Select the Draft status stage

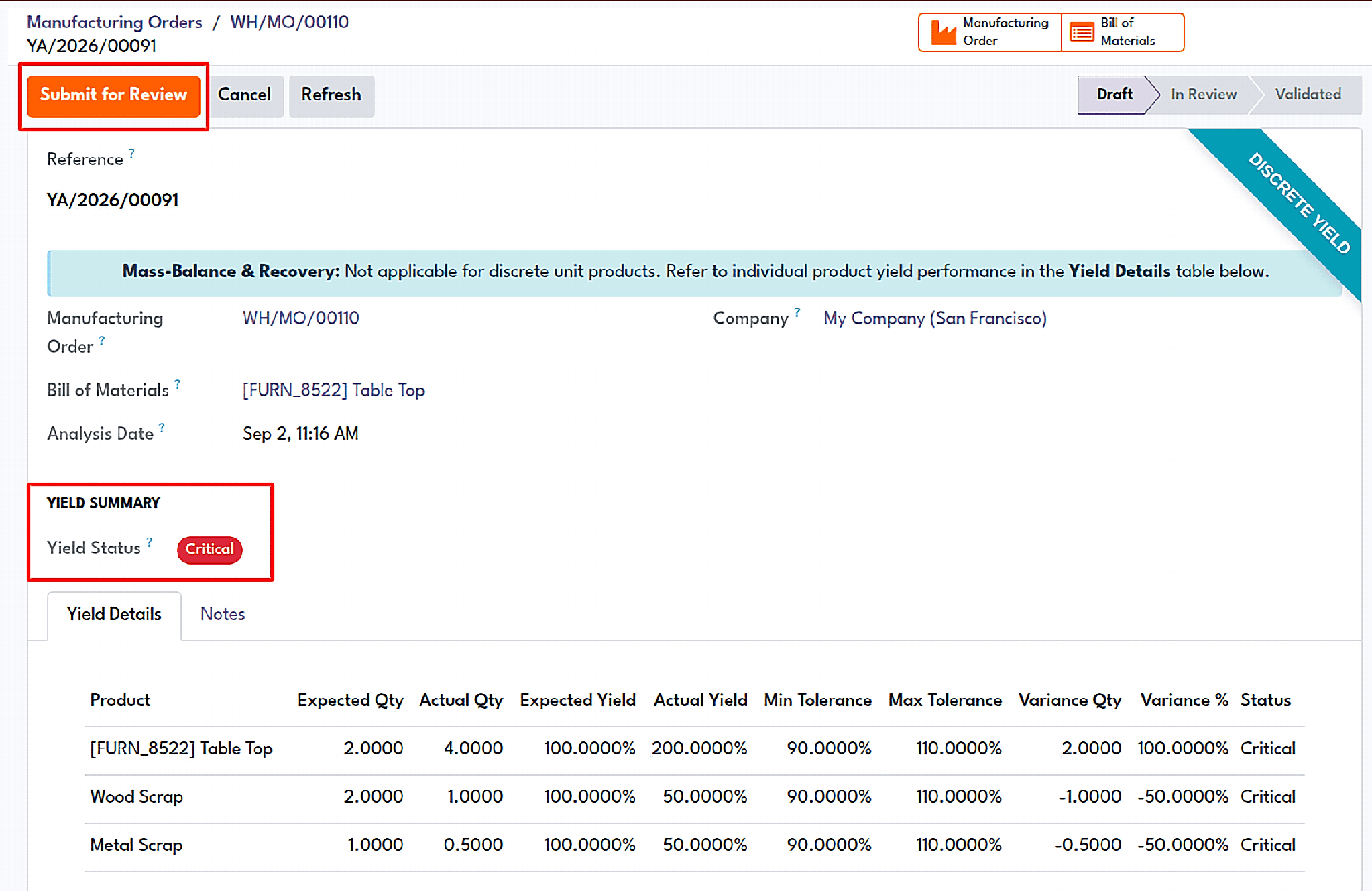tap(1114, 95)
